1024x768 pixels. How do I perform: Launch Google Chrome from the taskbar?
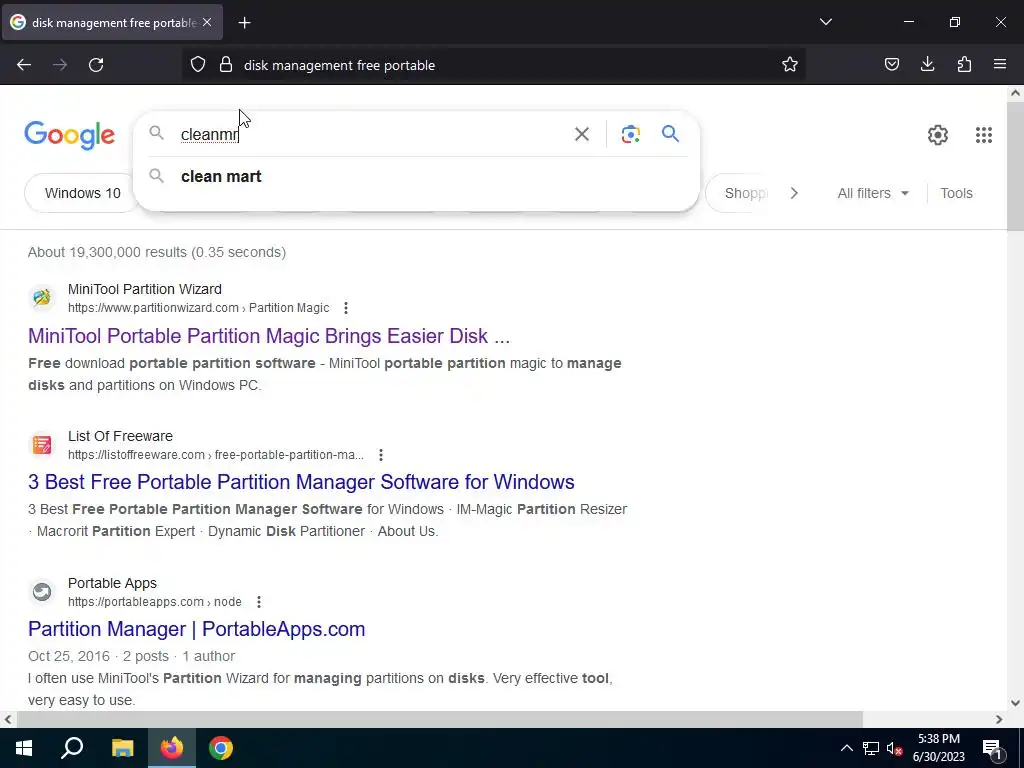(221, 748)
